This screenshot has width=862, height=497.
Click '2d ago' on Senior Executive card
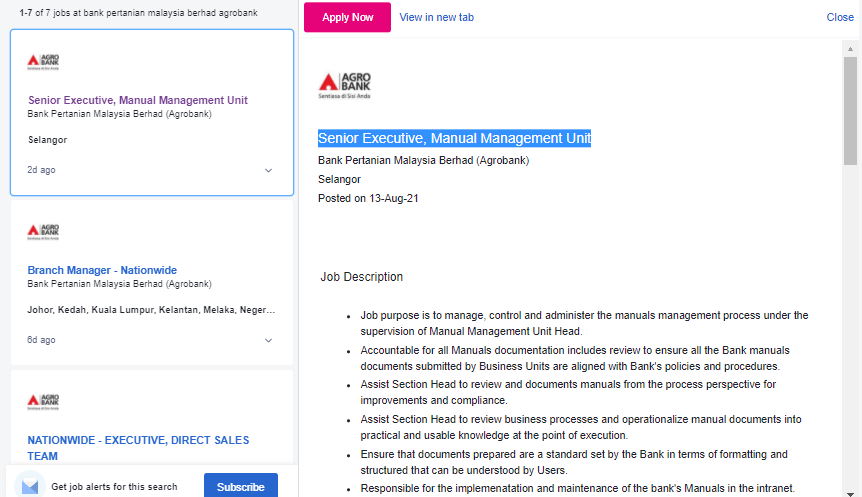[41, 170]
